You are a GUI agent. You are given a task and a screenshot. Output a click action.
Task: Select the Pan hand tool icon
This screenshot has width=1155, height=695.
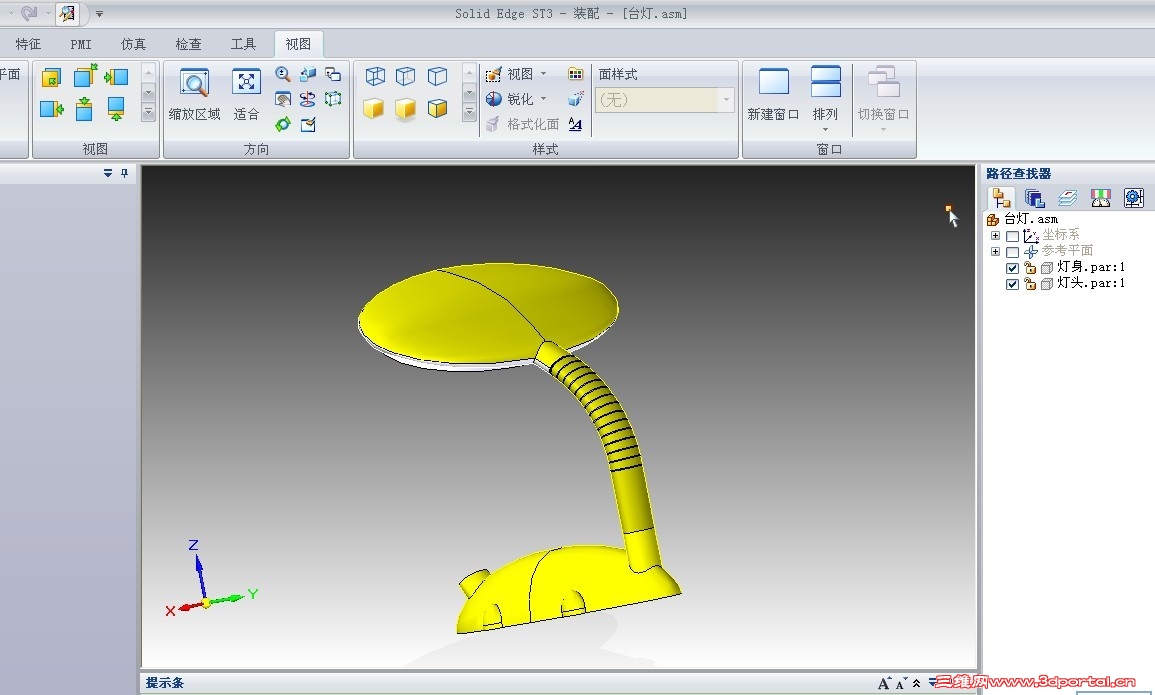click(x=283, y=99)
